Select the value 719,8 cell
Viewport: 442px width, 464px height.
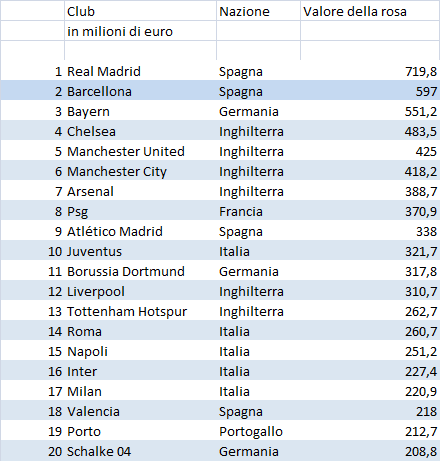click(370, 71)
